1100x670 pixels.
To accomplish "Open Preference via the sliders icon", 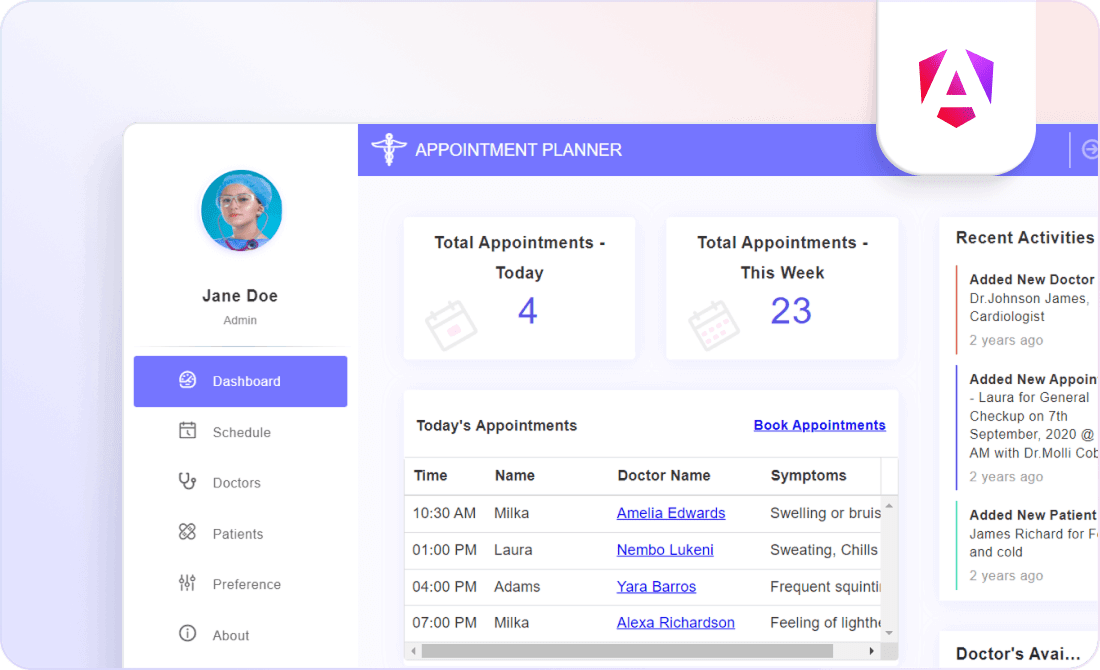I will [x=188, y=584].
